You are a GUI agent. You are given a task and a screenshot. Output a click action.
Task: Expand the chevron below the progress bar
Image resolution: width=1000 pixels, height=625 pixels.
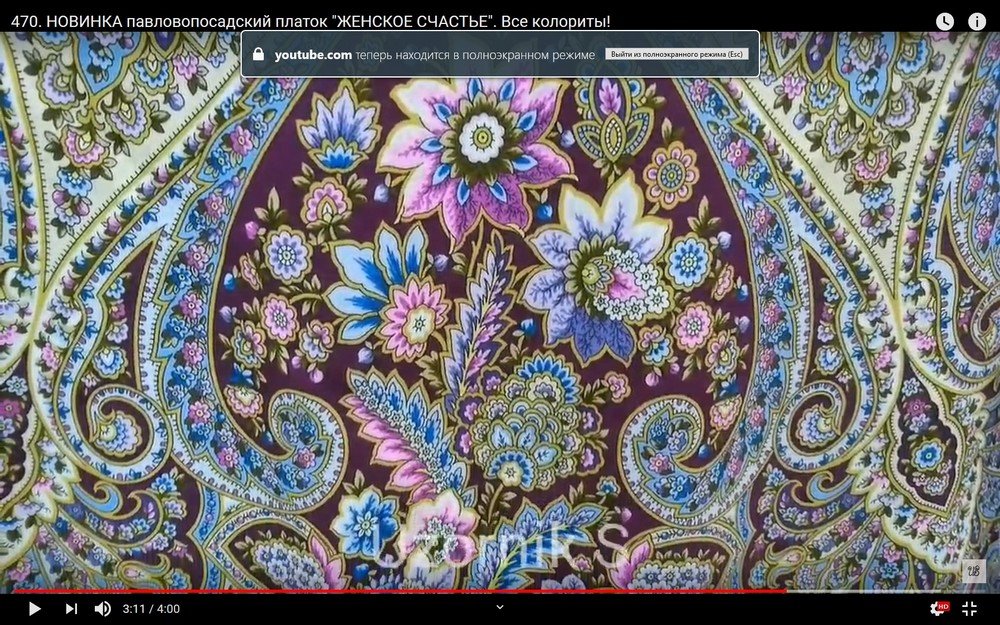[500, 606]
